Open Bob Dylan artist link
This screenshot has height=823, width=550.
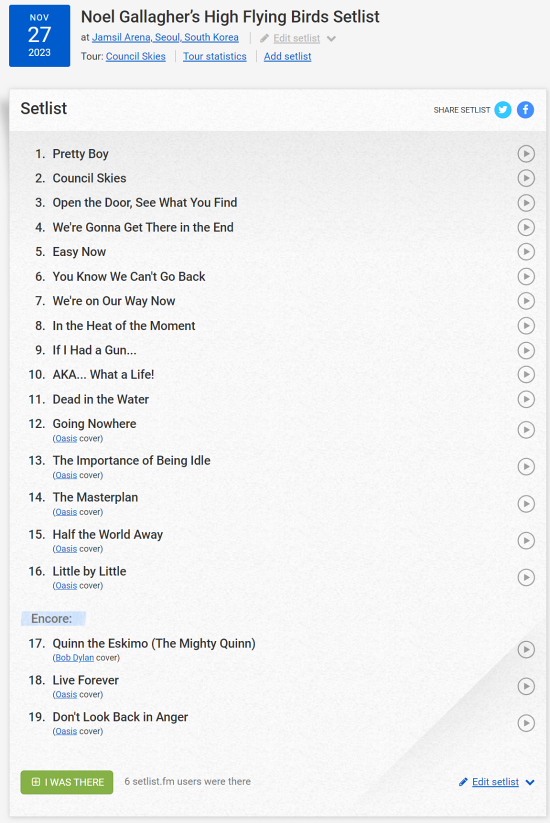tap(75, 658)
